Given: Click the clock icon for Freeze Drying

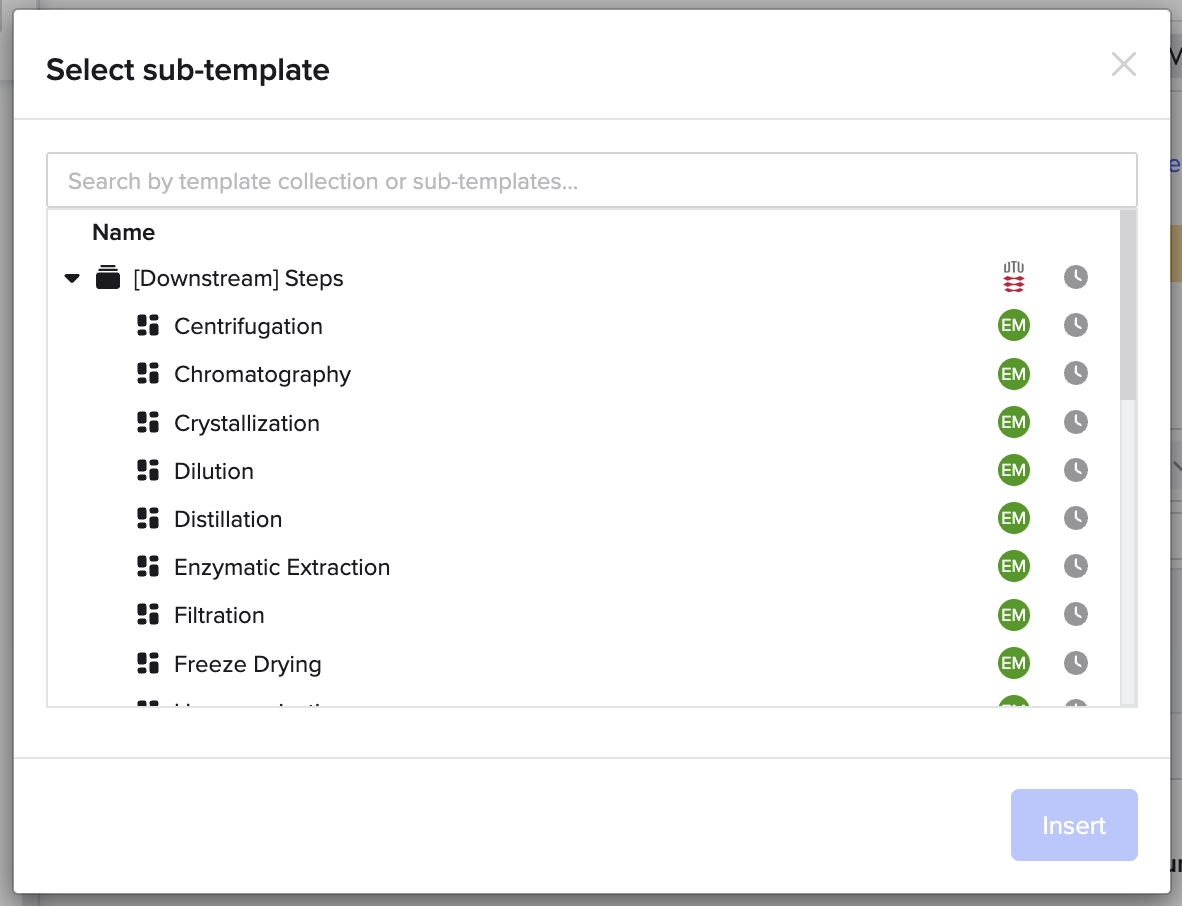Looking at the screenshot, I should tap(1076, 663).
